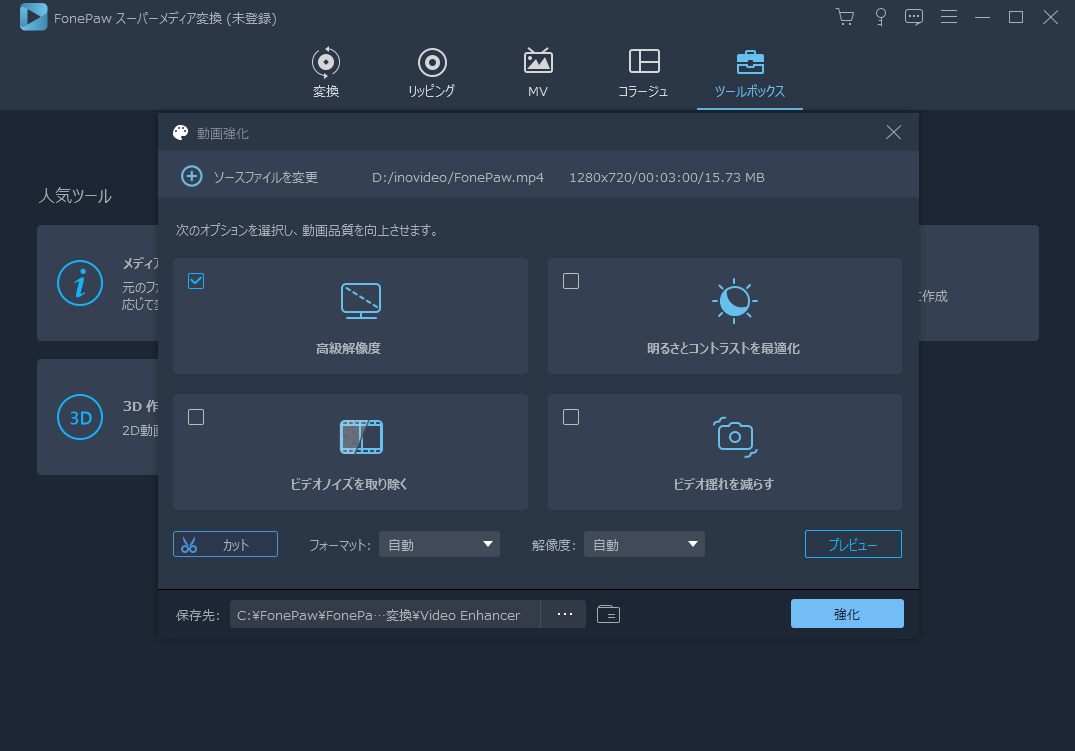Switch to the 変換 tab

pyautogui.click(x=326, y=73)
